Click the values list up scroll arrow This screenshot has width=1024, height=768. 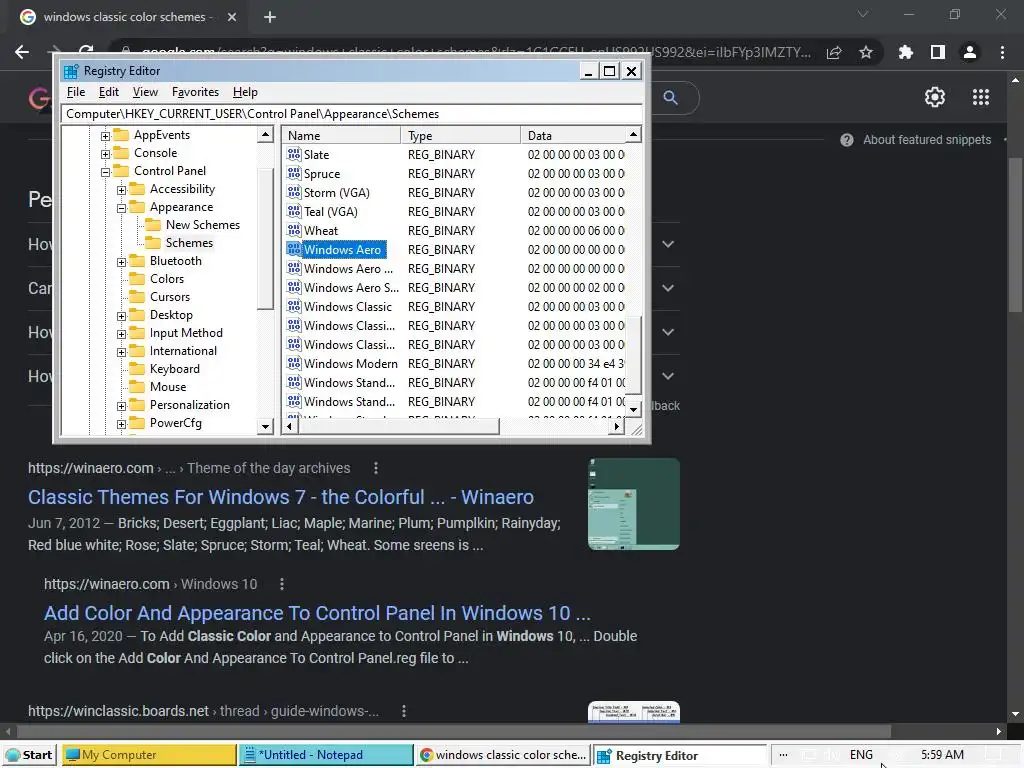pos(633,135)
